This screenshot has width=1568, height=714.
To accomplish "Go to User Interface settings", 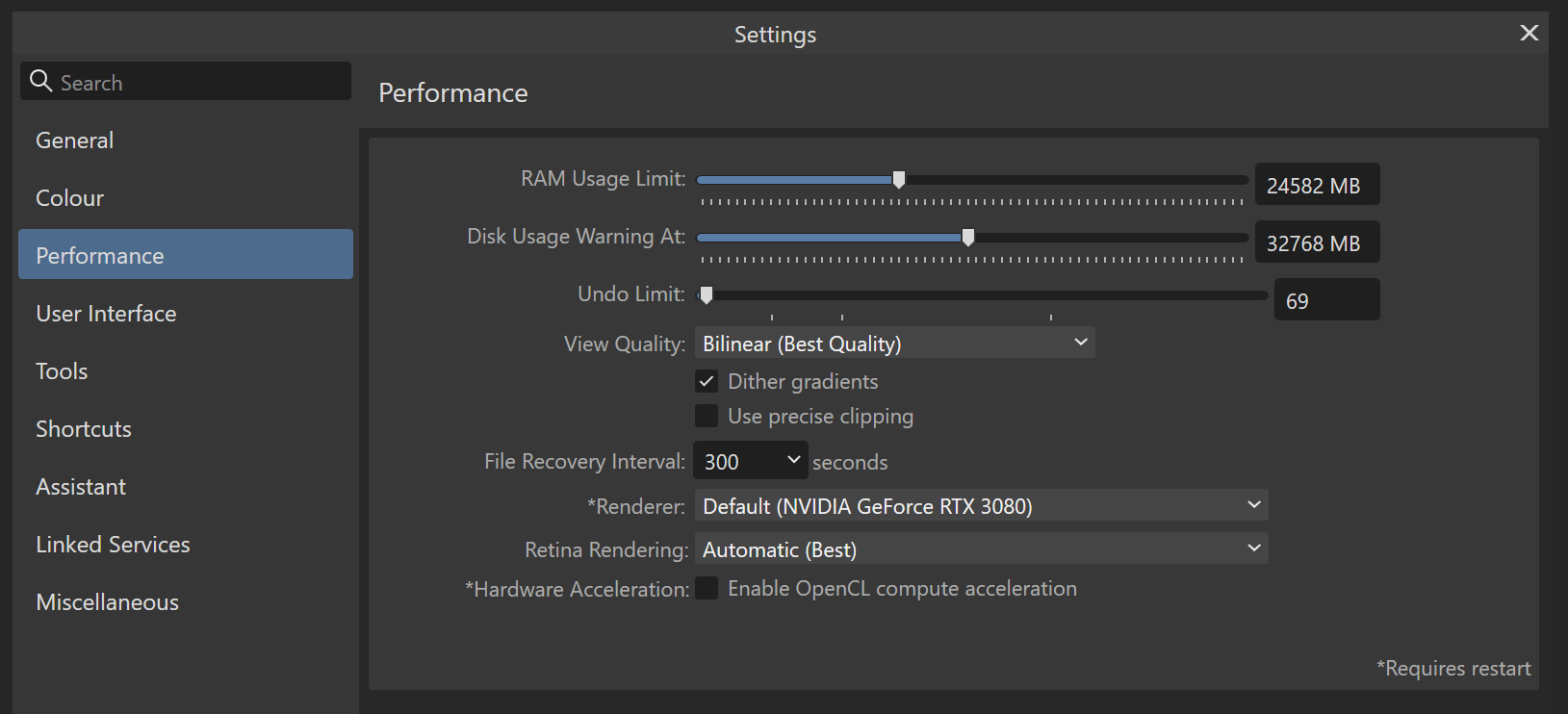I will click(x=106, y=314).
